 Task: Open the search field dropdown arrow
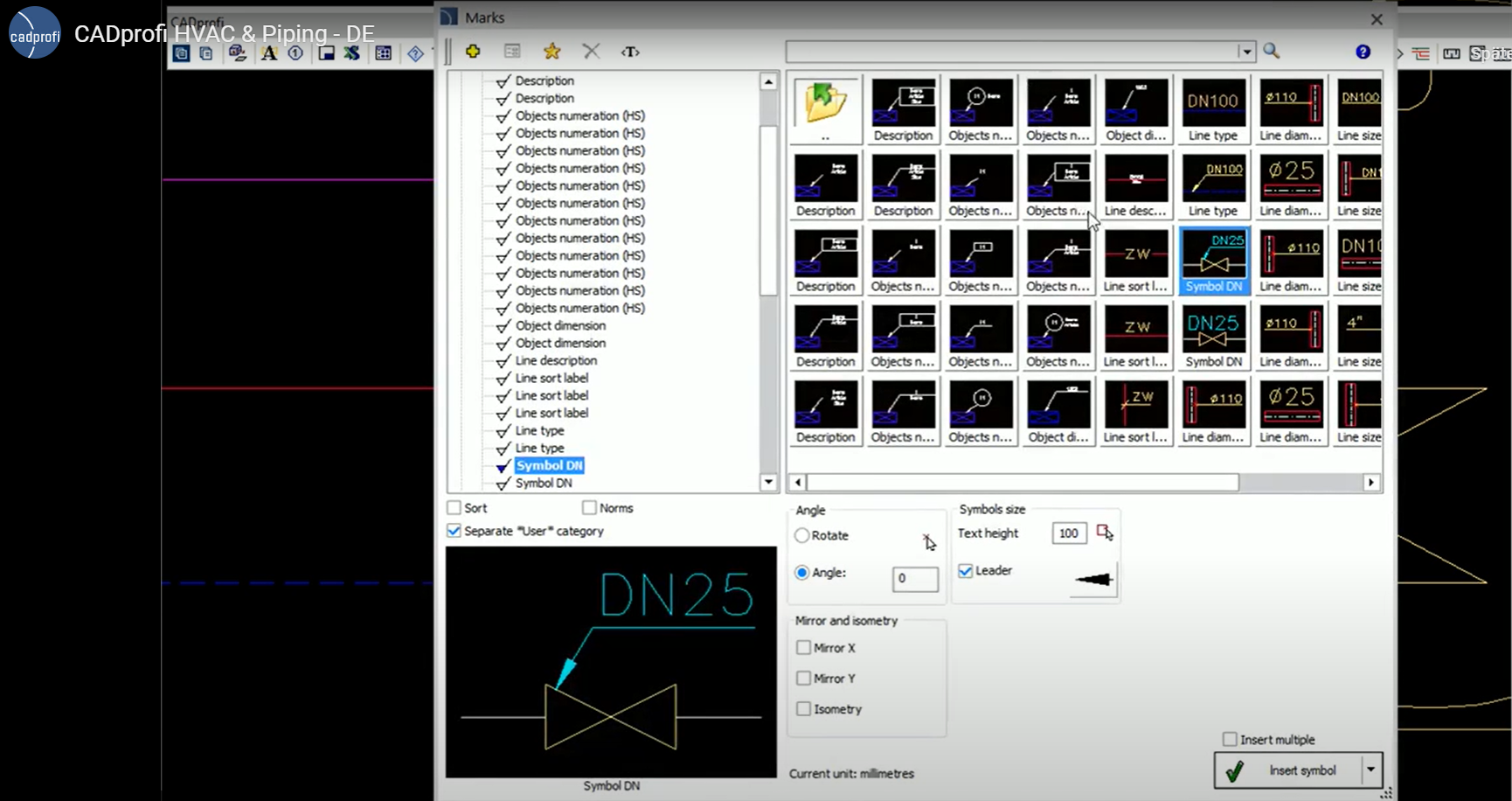[x=1246, y=52]
